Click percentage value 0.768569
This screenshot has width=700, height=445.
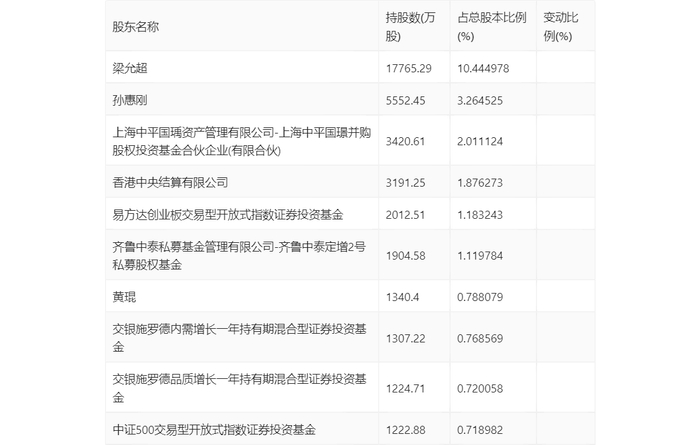[x=480, y=338]
